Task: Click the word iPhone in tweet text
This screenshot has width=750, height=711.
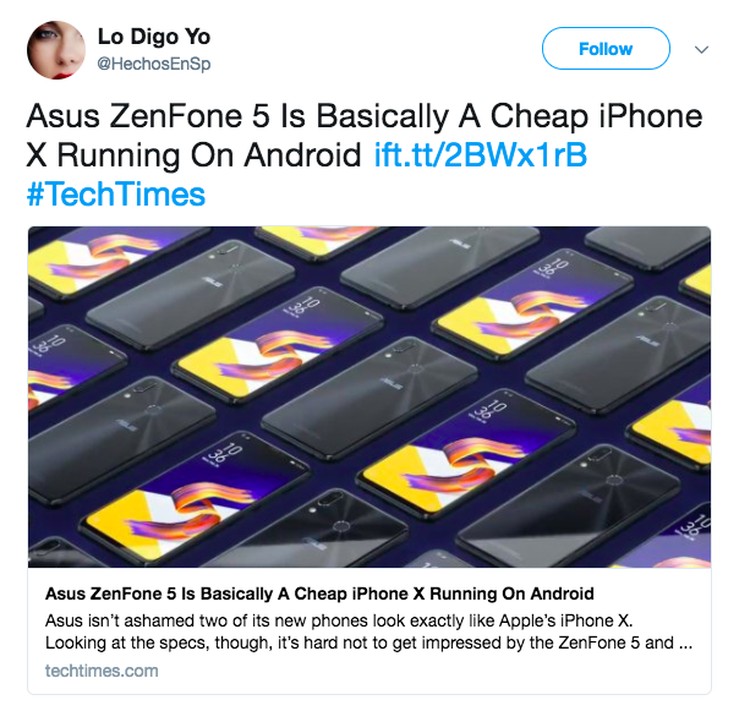Action: 650,116
